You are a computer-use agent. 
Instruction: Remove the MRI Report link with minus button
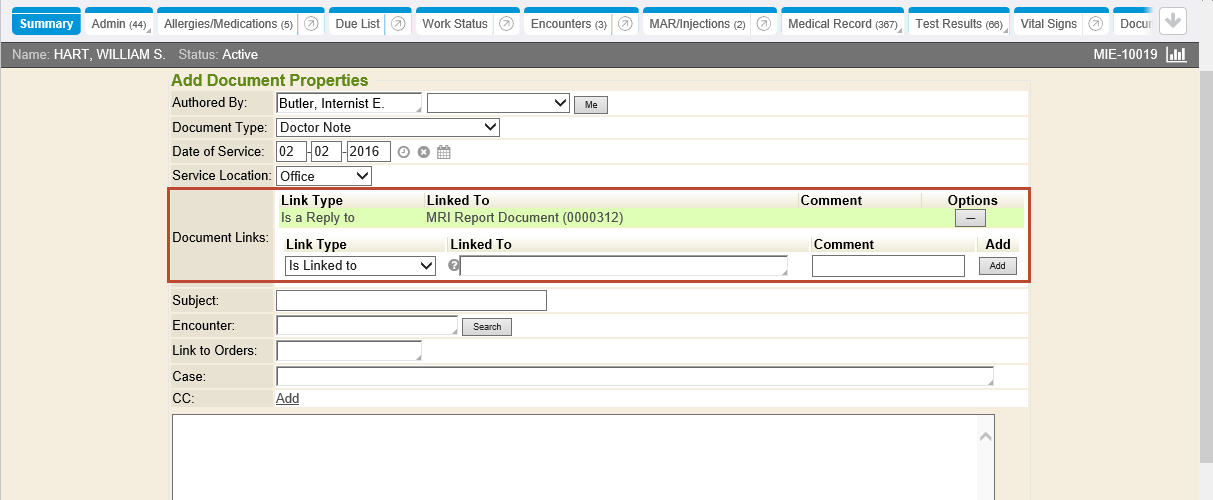coord(969,217)
